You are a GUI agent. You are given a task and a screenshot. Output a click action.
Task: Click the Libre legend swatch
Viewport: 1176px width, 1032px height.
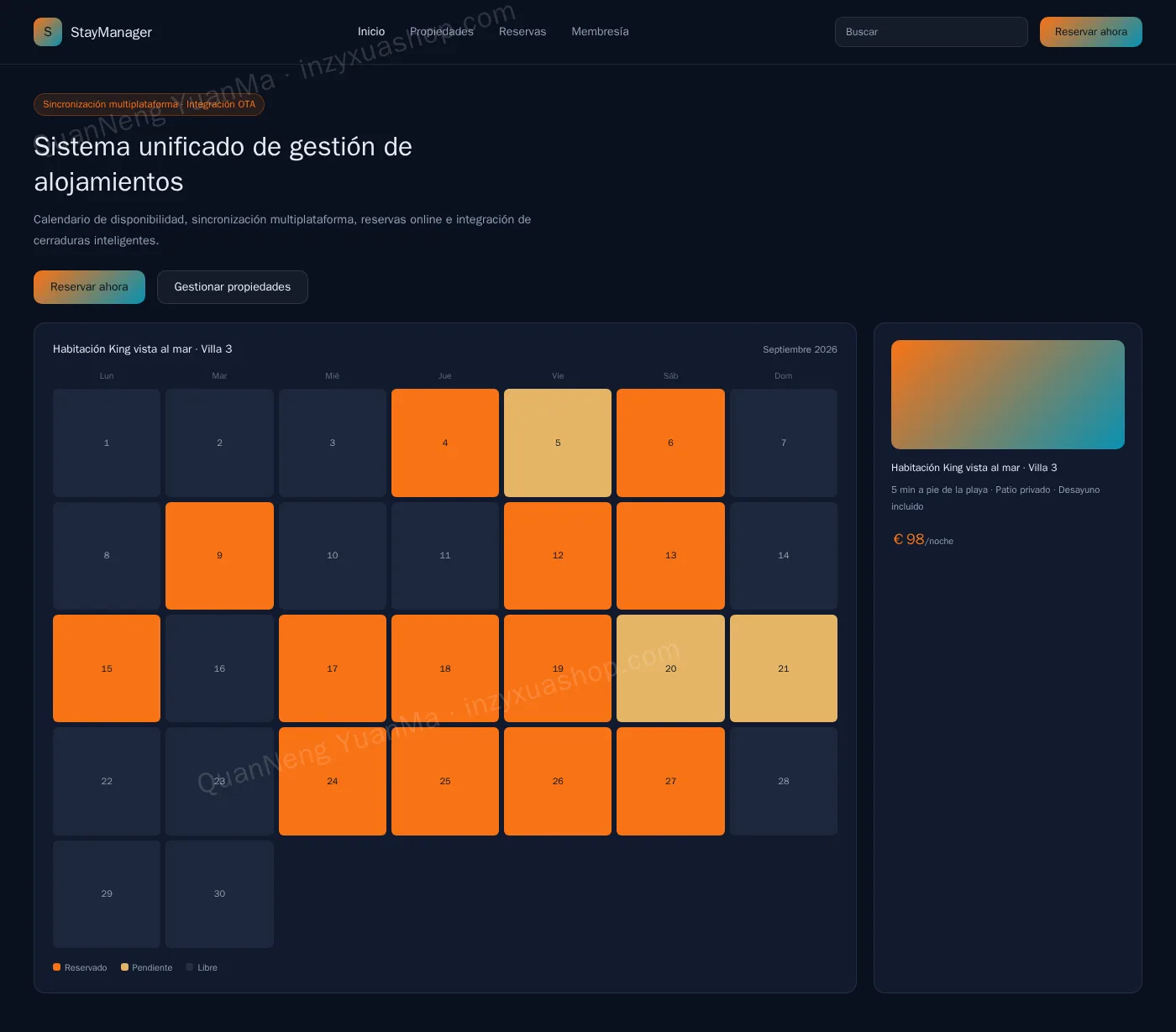tap(190, 967)
